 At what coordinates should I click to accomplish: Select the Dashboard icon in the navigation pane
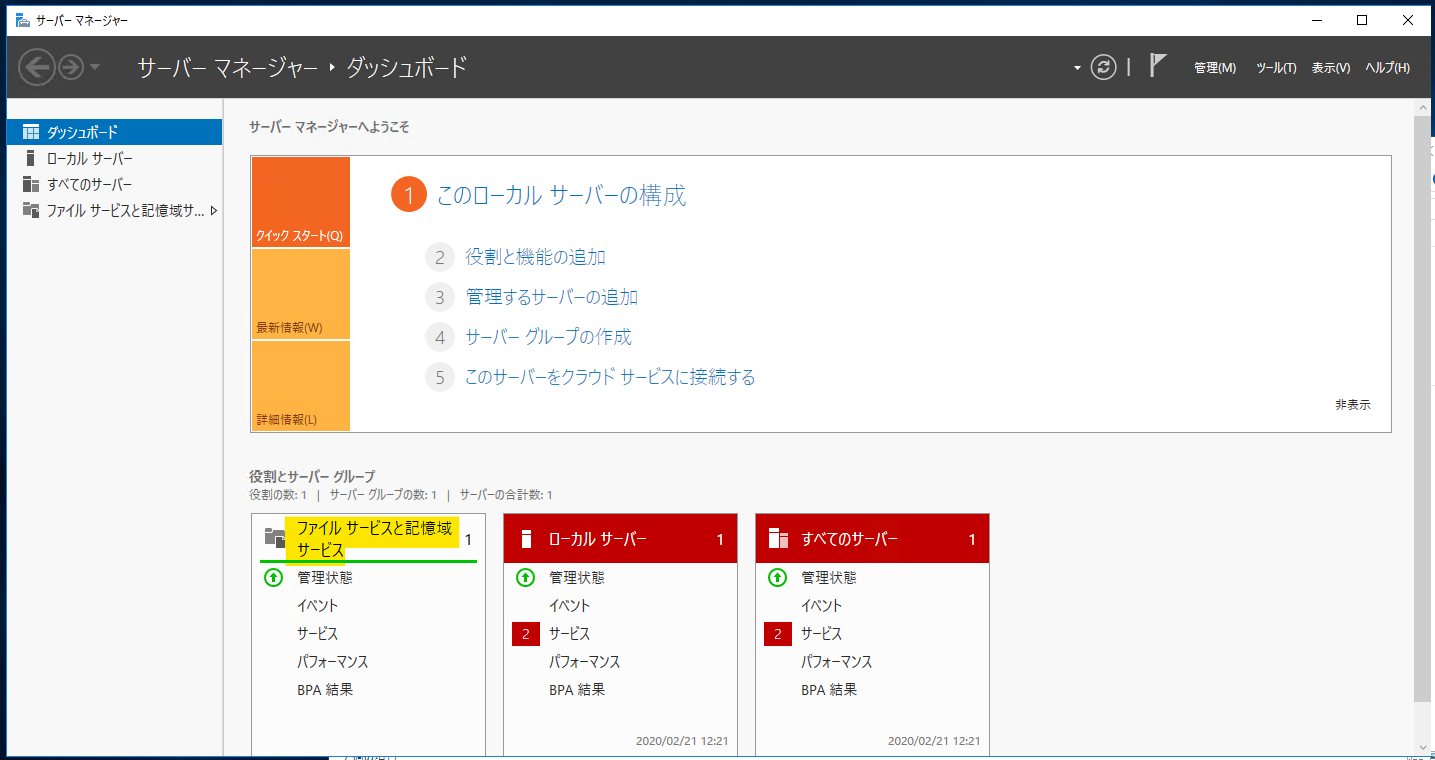30,131
